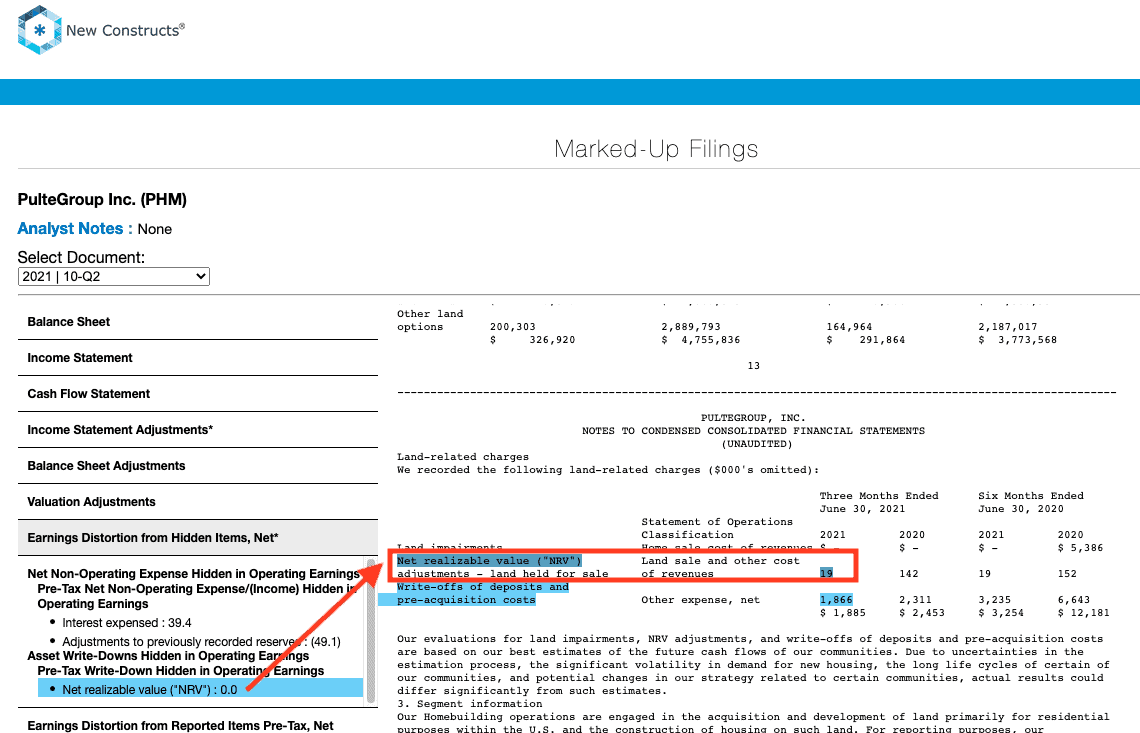1140x733 pixels.
Task: Click the value 164,964 in options row
Action: tap(849, 327)
